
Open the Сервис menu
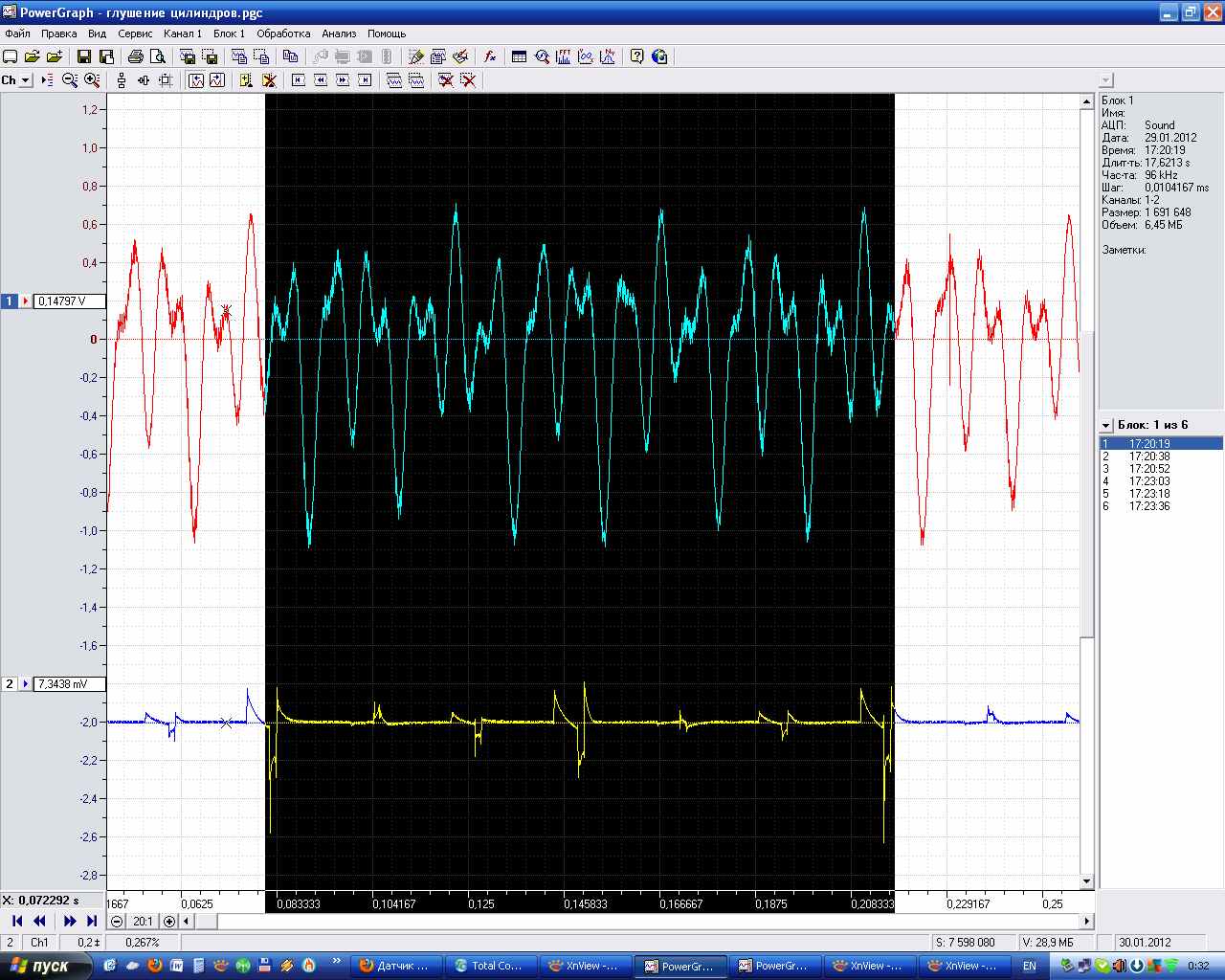pos(135,33)
